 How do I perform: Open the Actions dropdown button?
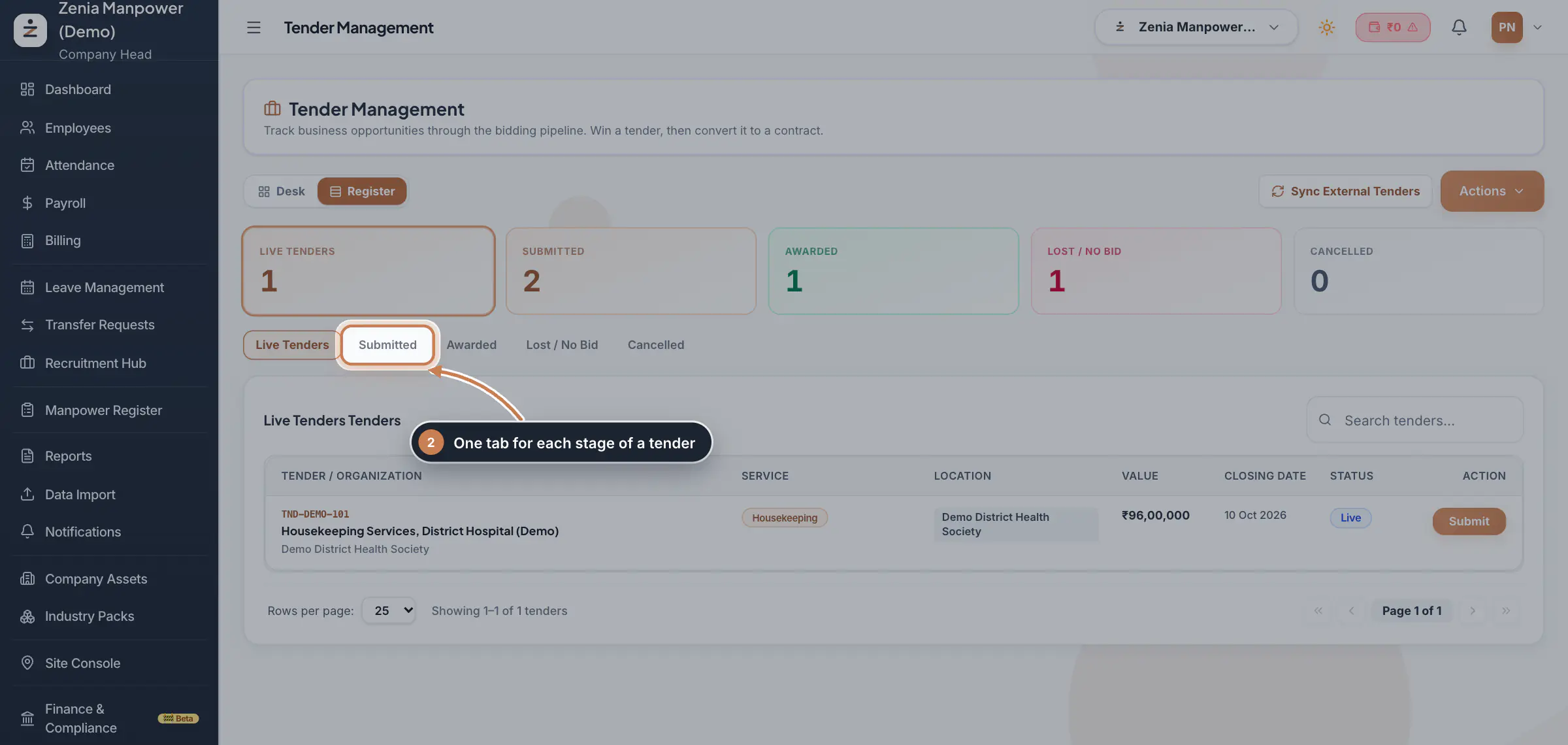pyautogui.click(x=1492, y=191)
